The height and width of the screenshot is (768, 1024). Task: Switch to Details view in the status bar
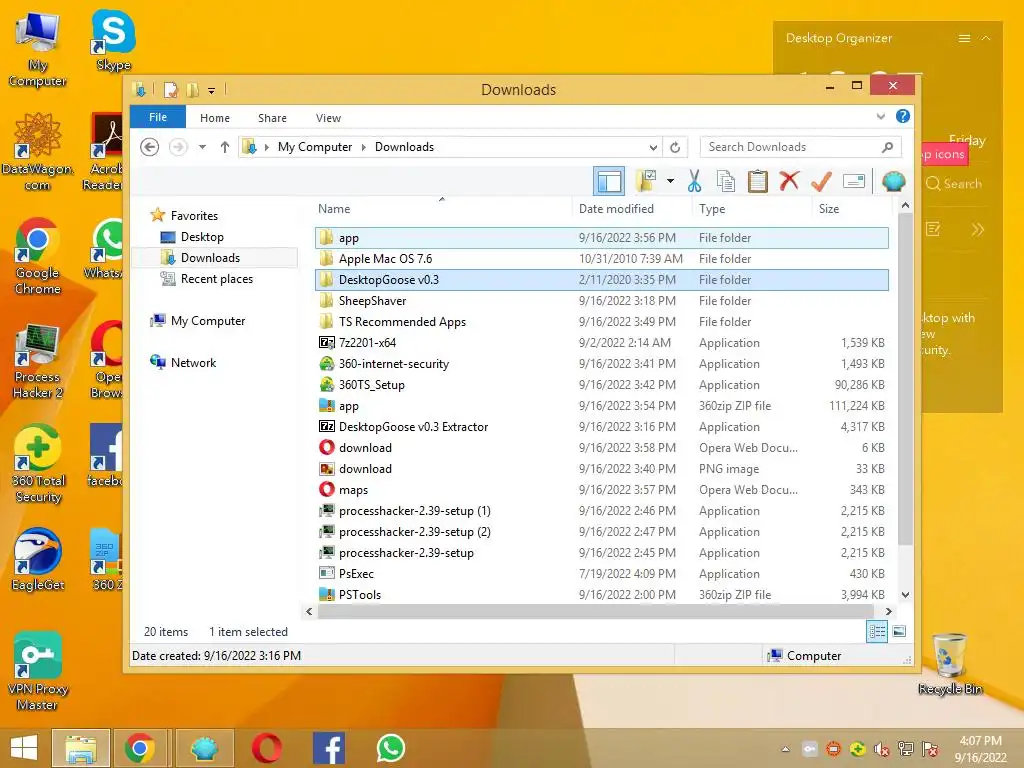click(877, 632)
